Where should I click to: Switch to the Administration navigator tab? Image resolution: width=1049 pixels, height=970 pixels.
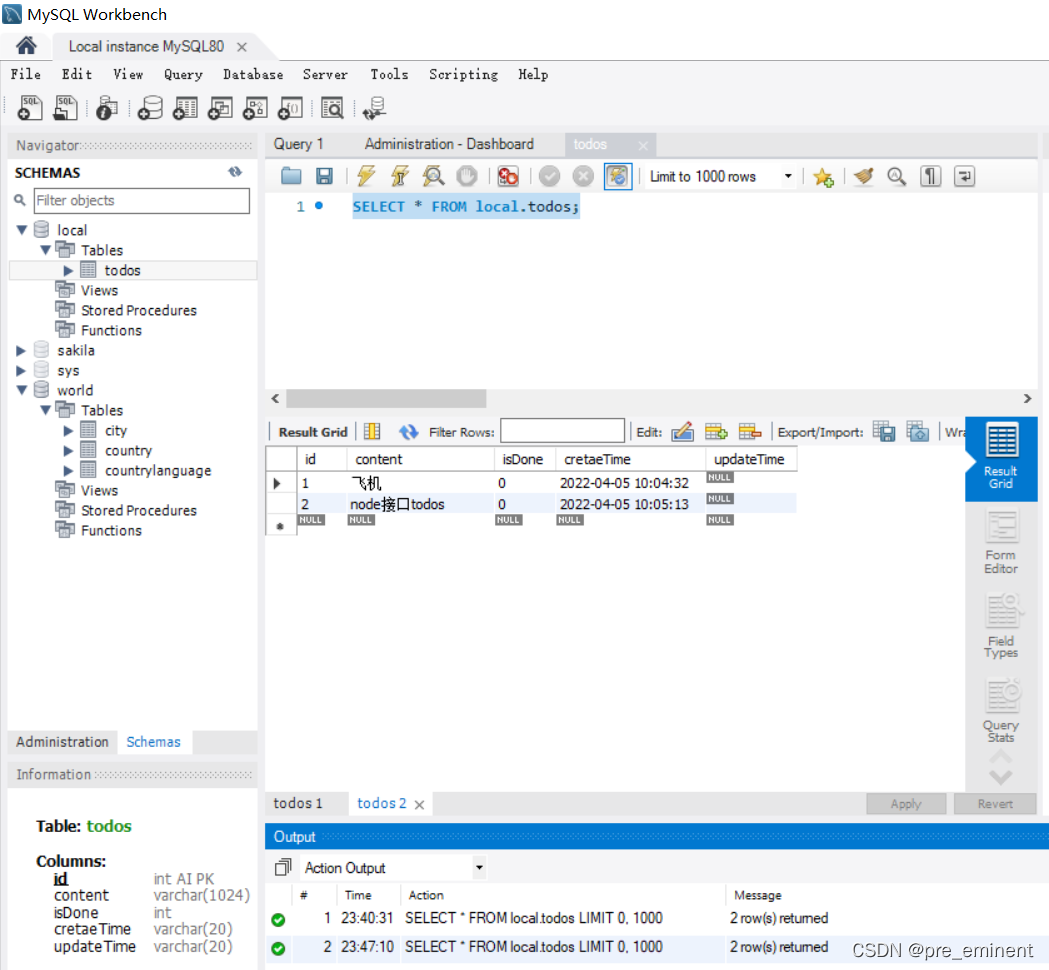(62, 742)
